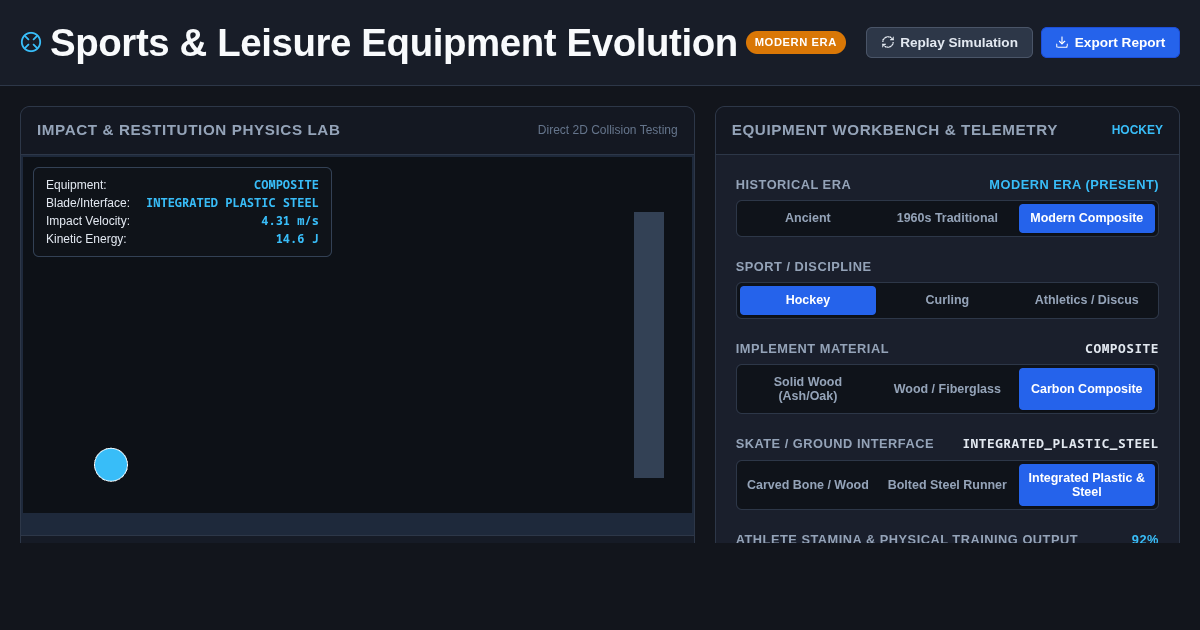Click the Impact Velocity 4.31 m/s value

(290, 221)
